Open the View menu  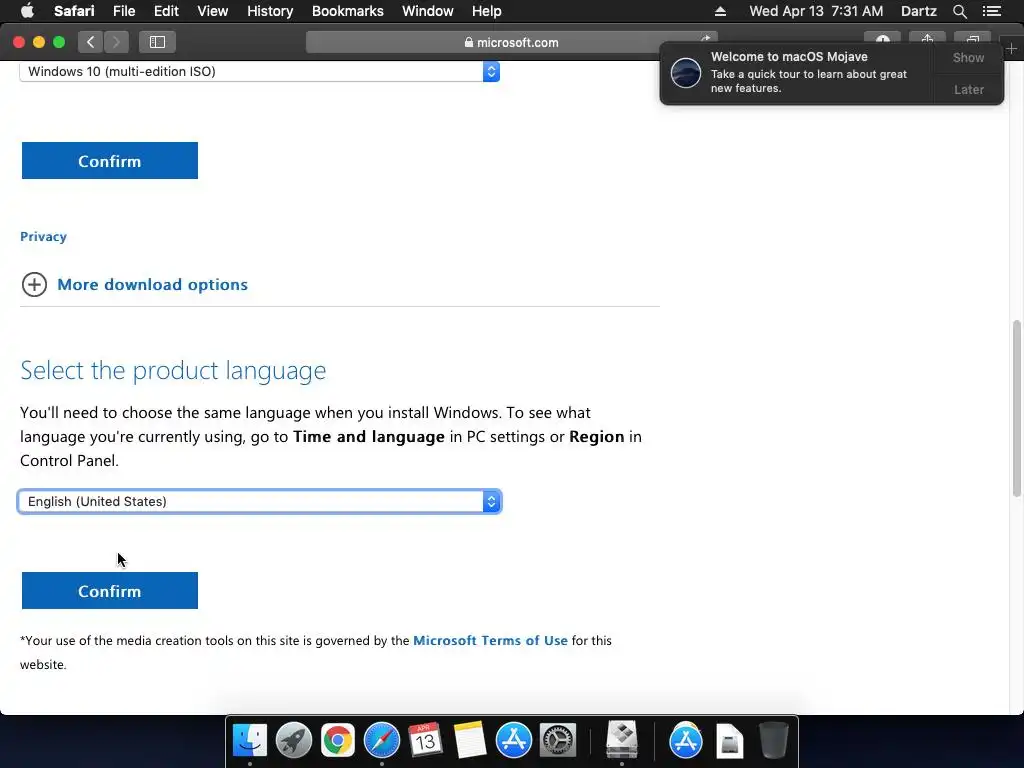tap(212, 11)
